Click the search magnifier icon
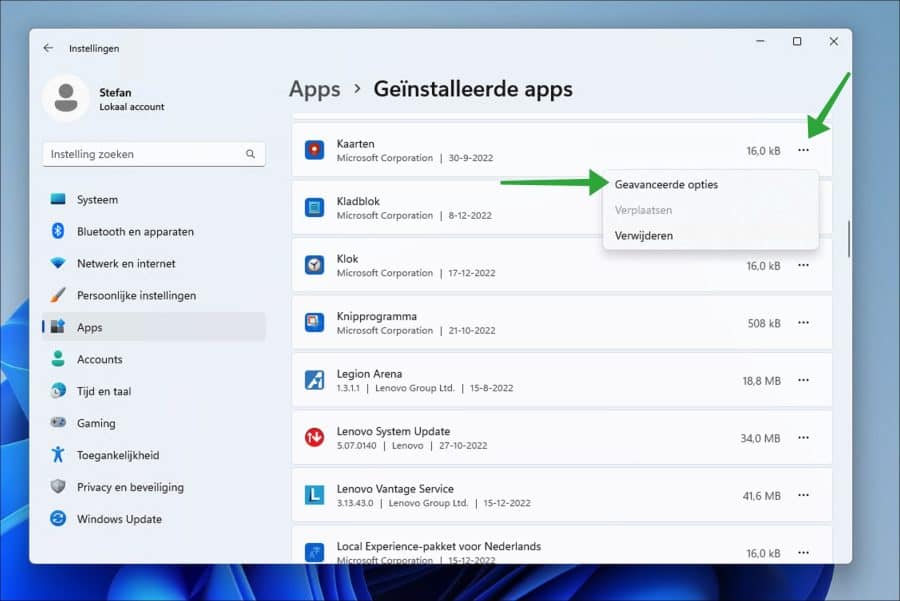Viewport: 900px width, 601px height. click(250, 154)
